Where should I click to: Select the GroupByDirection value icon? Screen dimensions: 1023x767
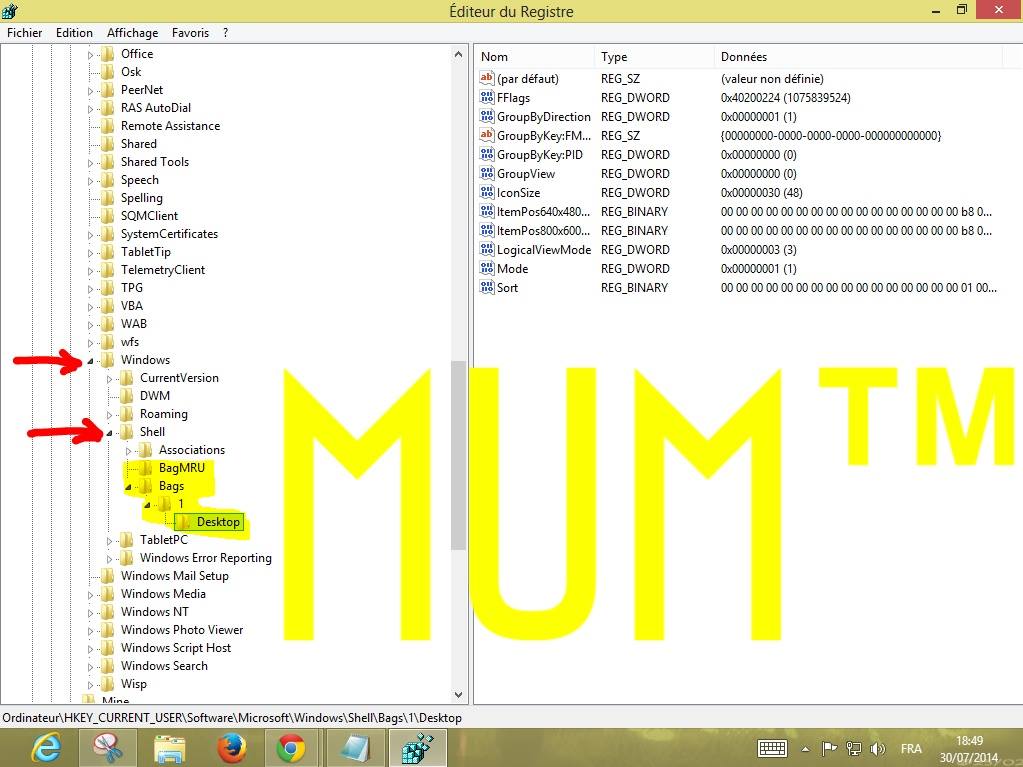click(487, 116)
